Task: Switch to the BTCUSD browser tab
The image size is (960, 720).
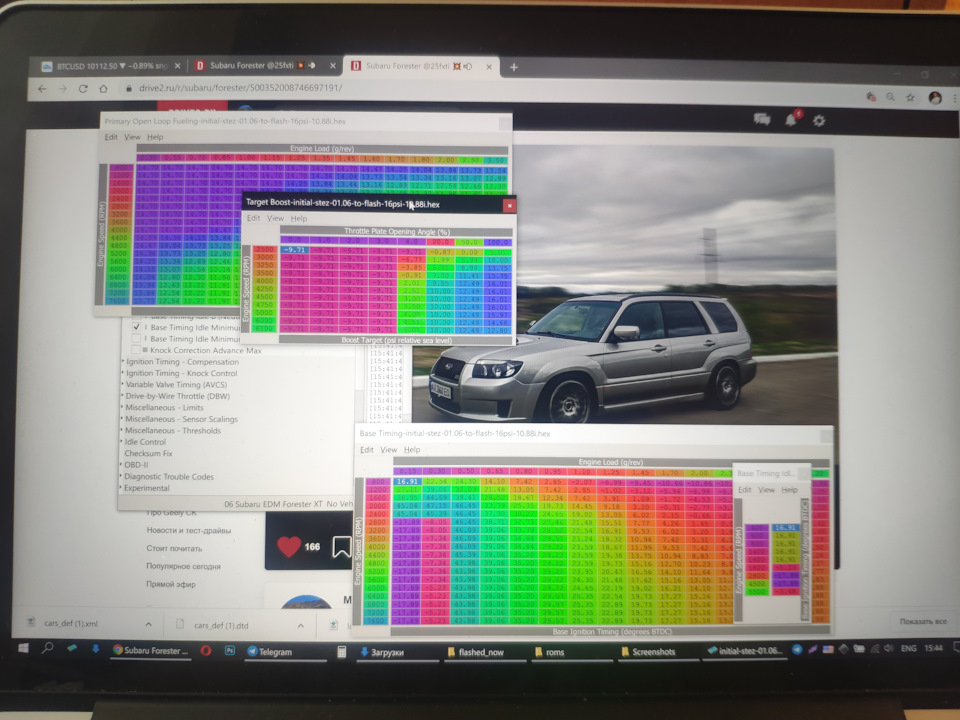Action: tap(110, 66)
